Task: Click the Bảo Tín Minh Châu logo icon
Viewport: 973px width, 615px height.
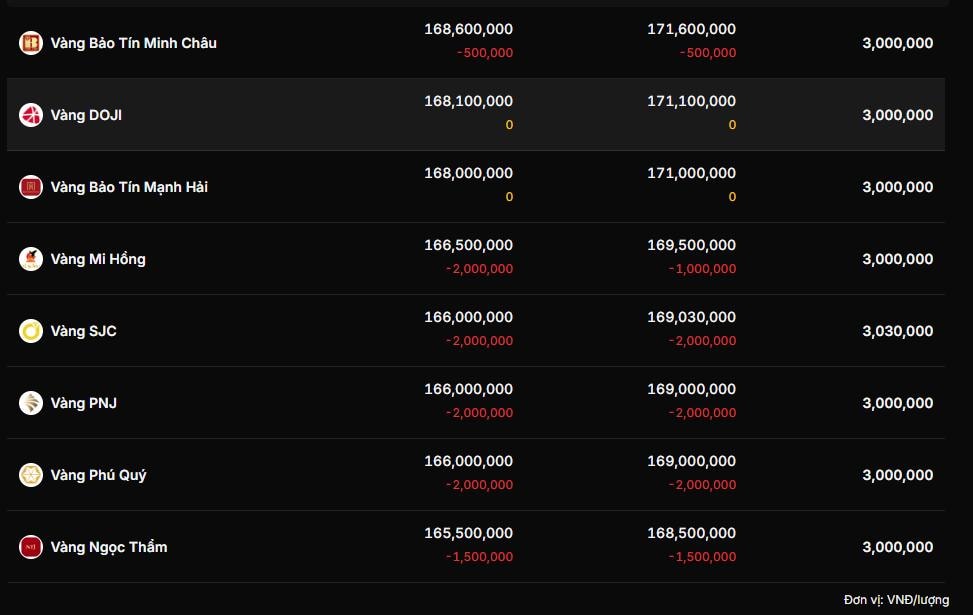Action: point(31,43)
